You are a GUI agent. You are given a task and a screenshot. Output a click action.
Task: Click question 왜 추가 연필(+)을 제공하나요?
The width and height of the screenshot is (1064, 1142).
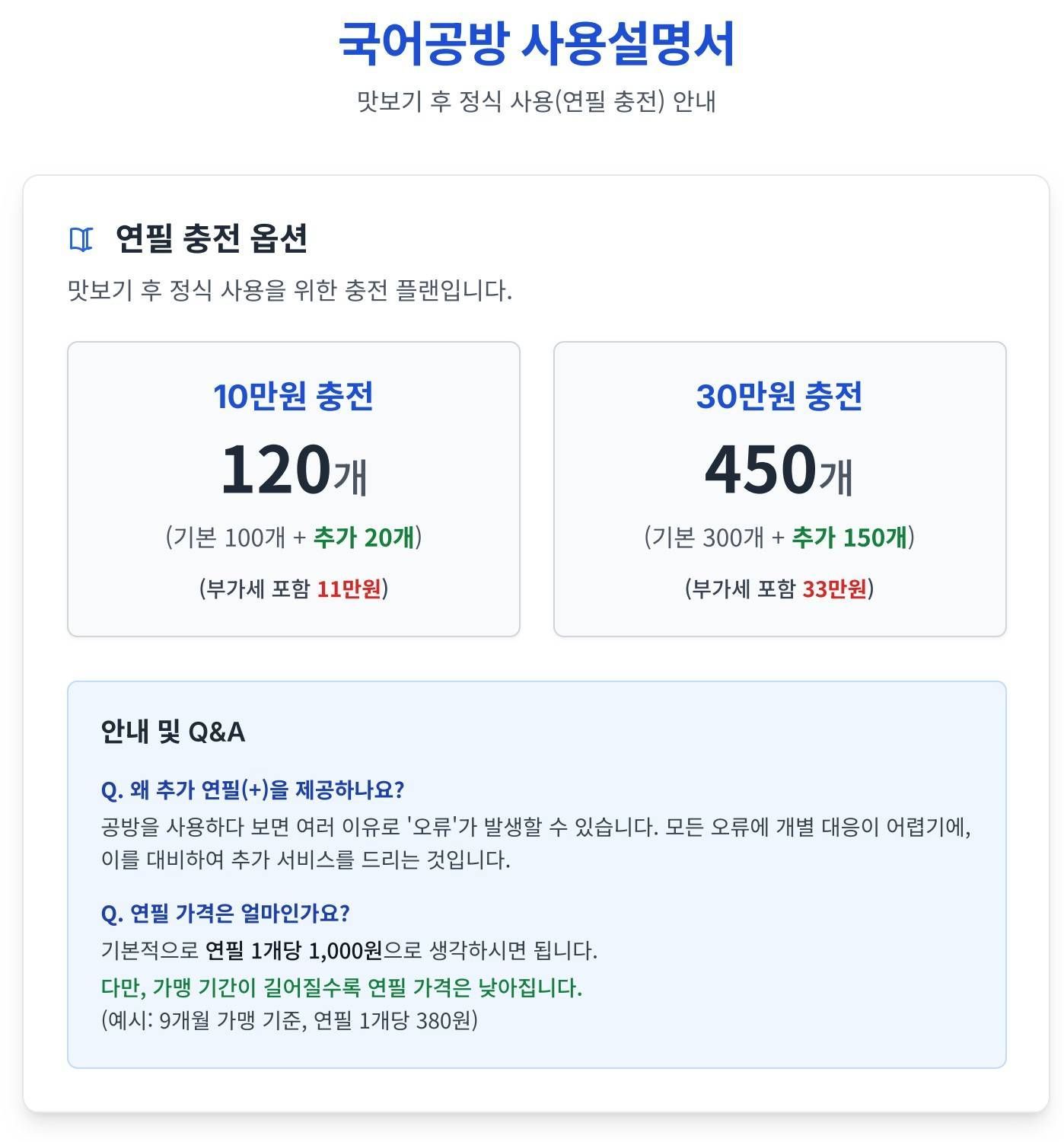tap(252, 790)
